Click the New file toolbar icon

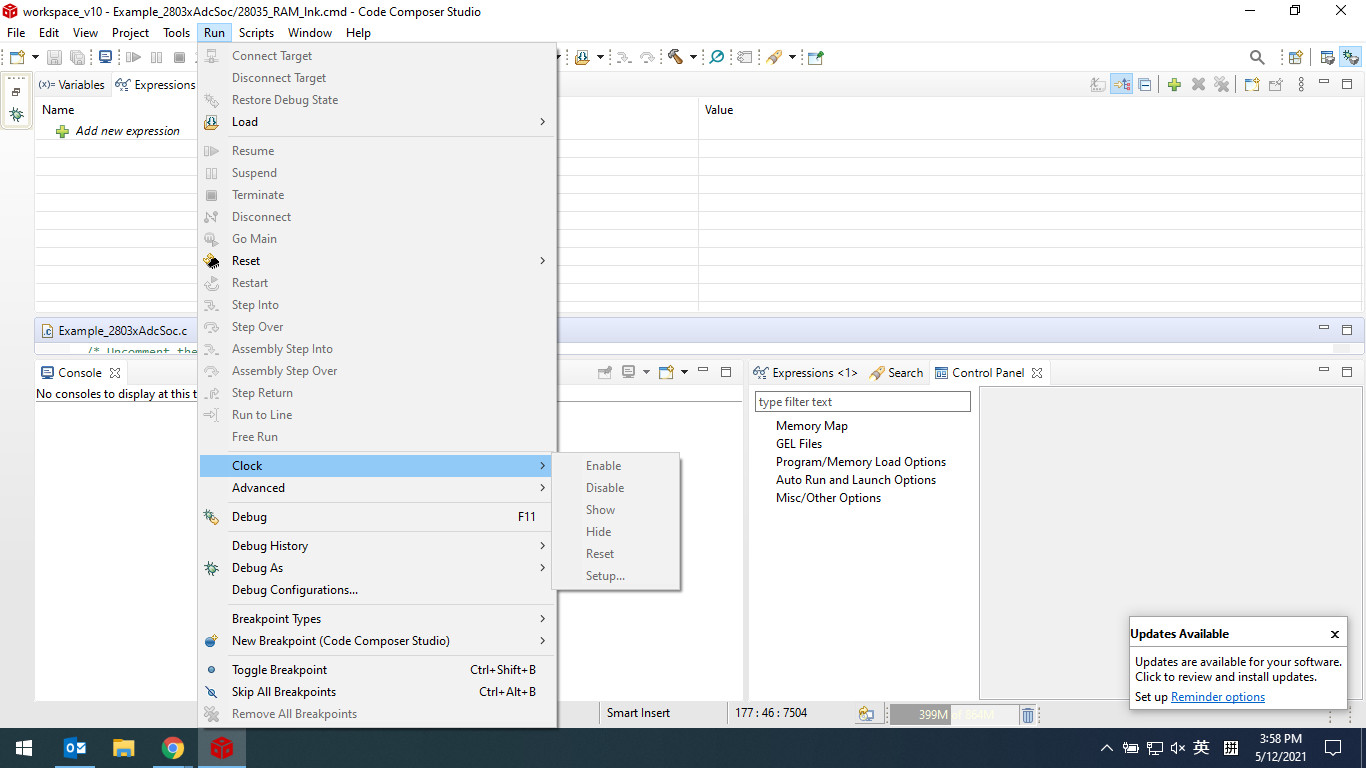(x=16, y=57)
